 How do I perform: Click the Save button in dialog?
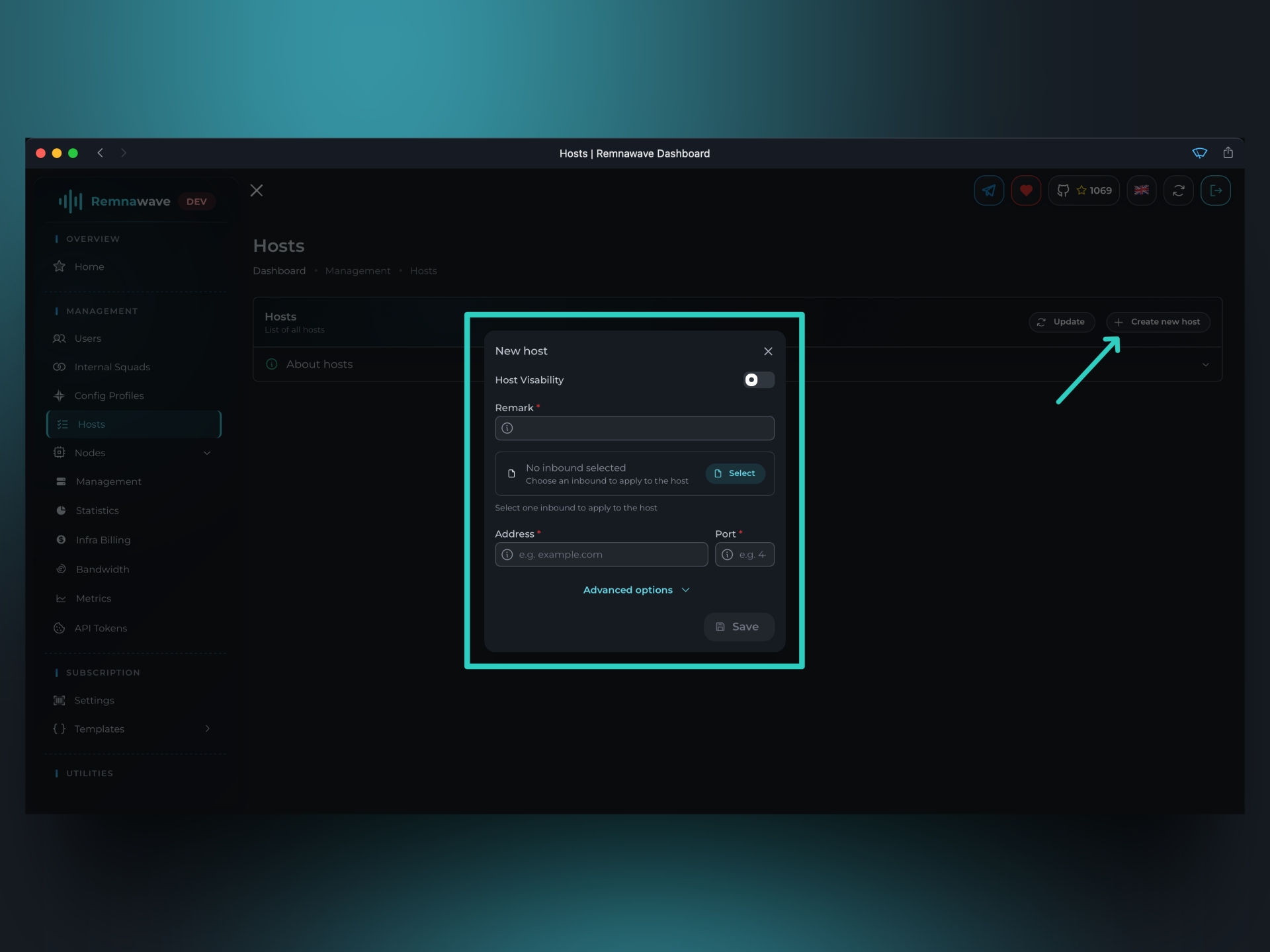(x=738, y=627)
